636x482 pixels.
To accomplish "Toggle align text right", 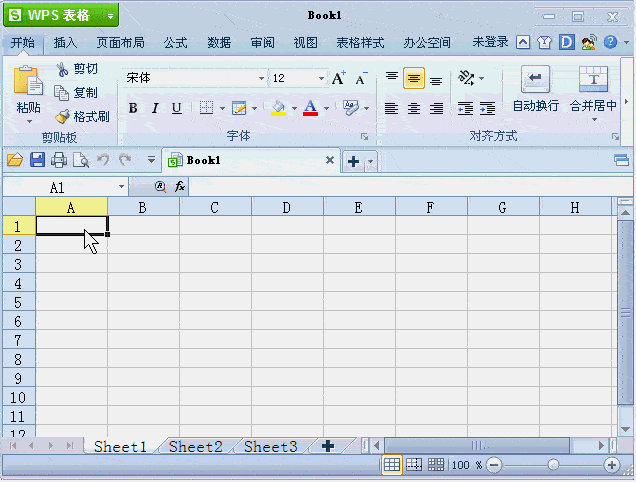I will point(436,108).
